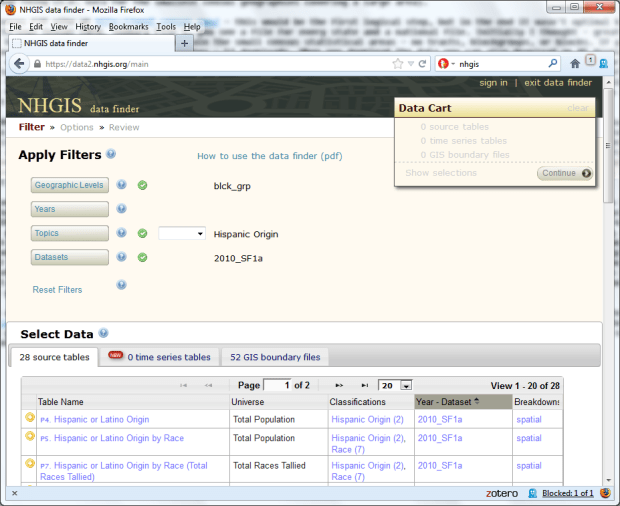Click help icon next to Select Data heading
This screenshot has height=506, width=620.
pyautogui.click(x=104, y=334)
